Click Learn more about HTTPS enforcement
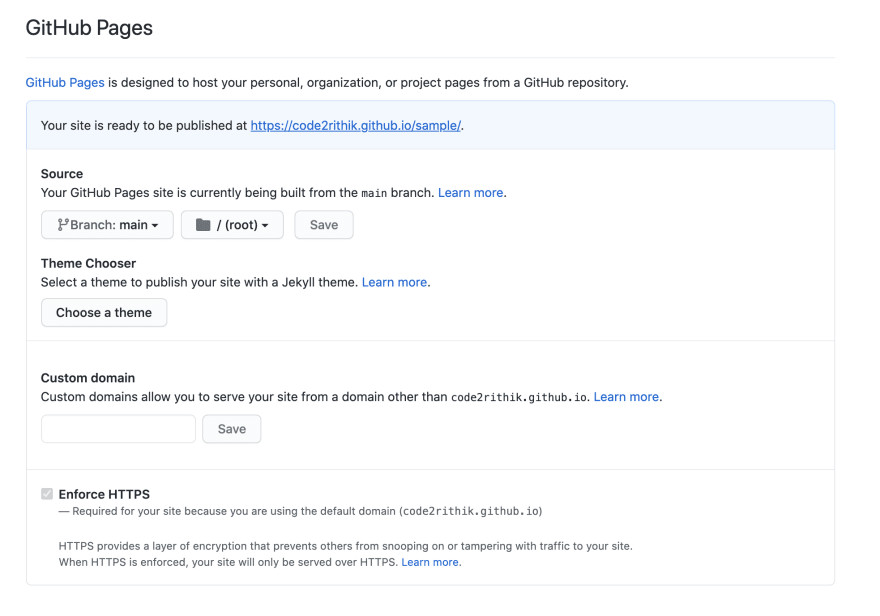This screenshot has height=616, width=880. (430, 562)
